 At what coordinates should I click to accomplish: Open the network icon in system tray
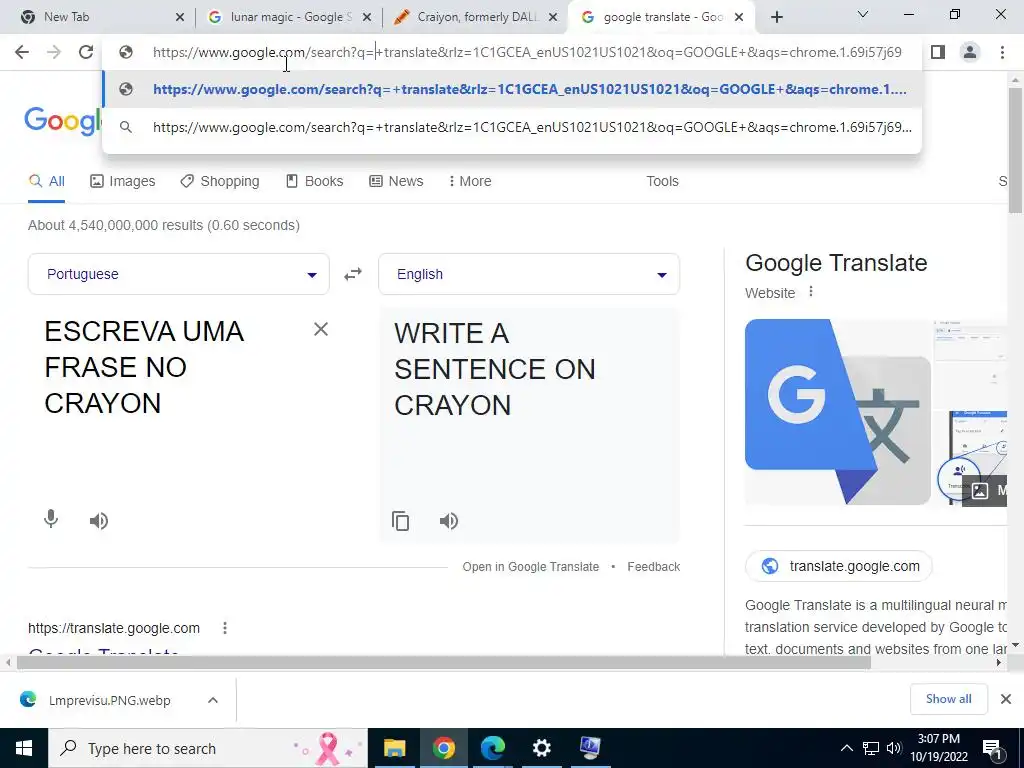[x=871, y=748]
